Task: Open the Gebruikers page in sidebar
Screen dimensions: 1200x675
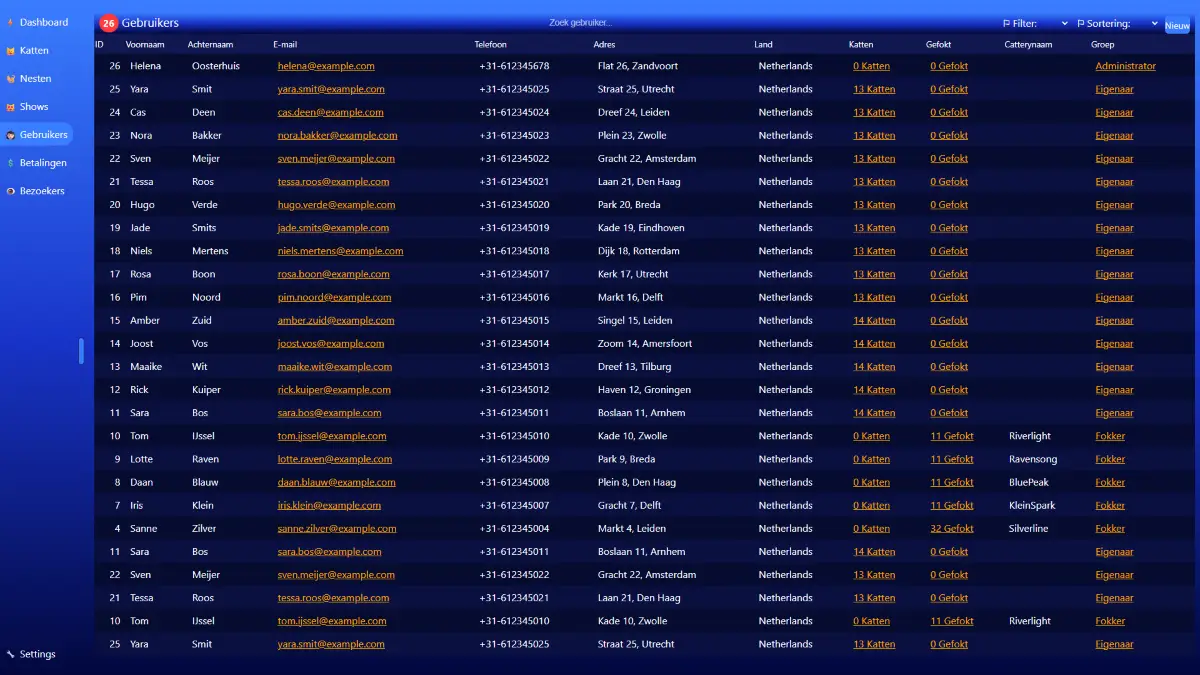Action: click(x=43, y=134)
